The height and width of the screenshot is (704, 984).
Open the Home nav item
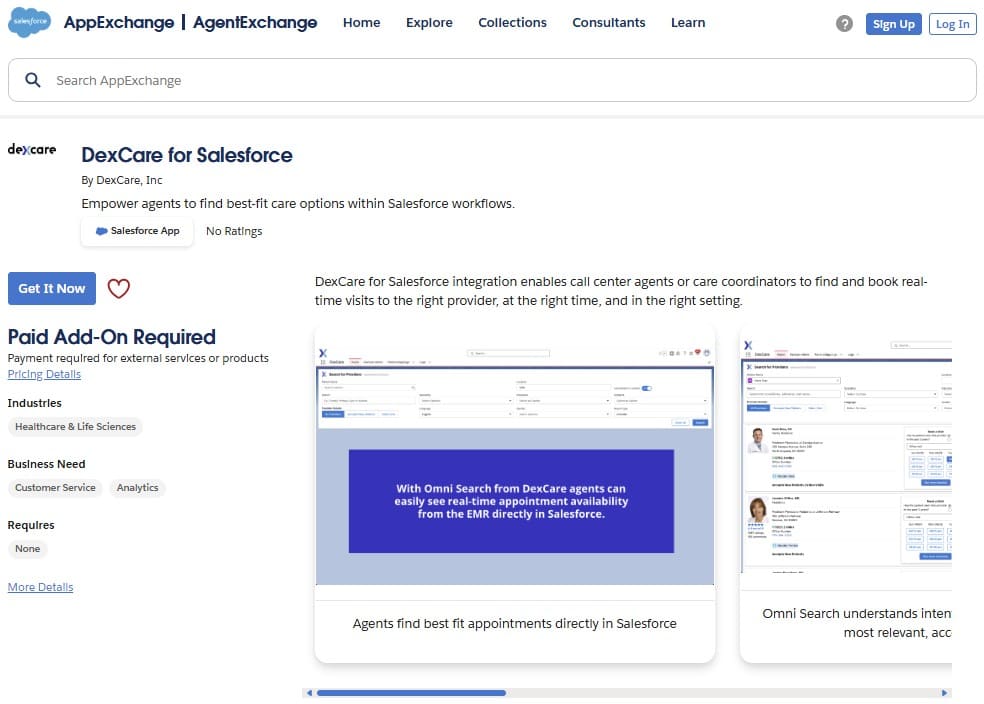361,23
